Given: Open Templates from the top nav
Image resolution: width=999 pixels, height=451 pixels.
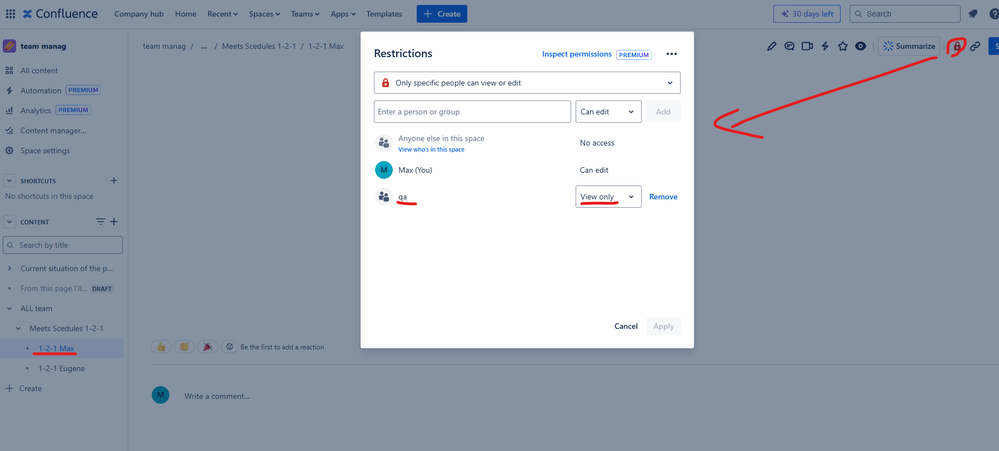Looking at the screenshot, I should tap(384, 13).
